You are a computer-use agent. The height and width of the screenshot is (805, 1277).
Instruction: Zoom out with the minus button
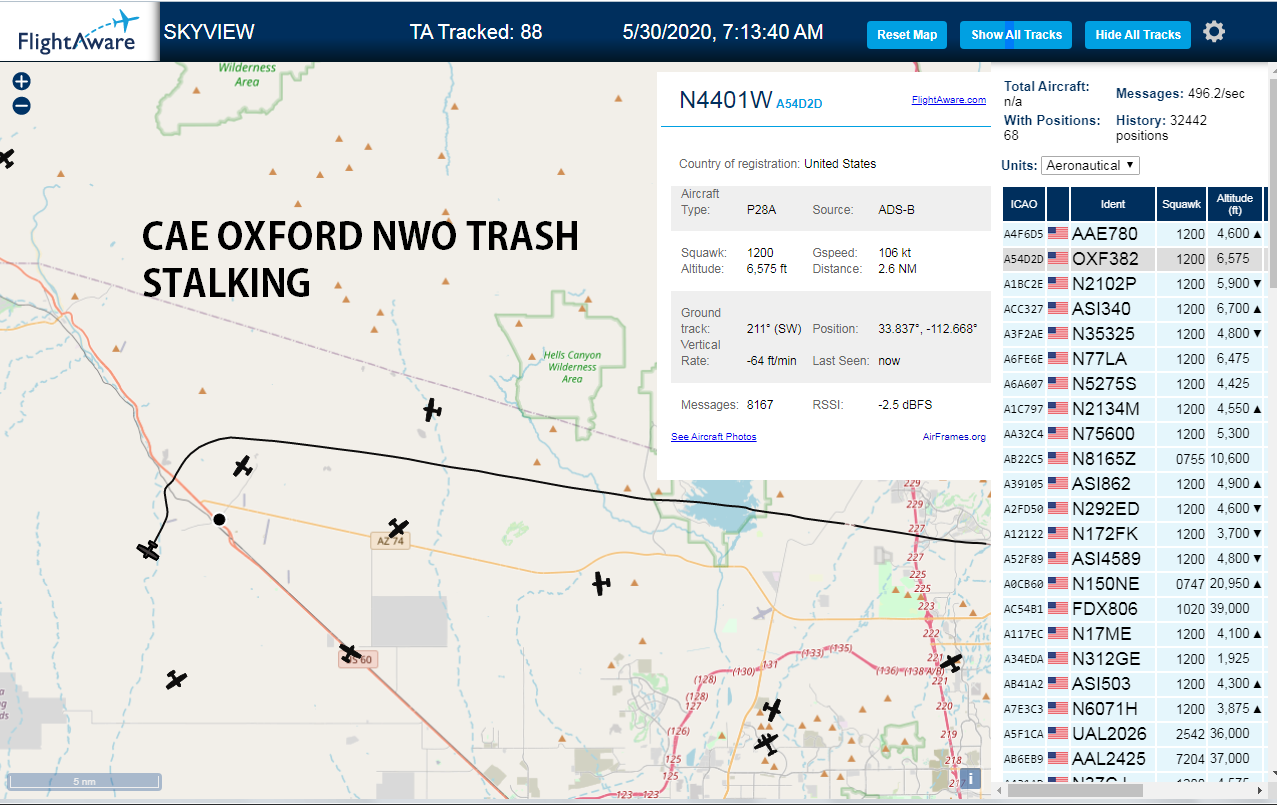(21, 106)
